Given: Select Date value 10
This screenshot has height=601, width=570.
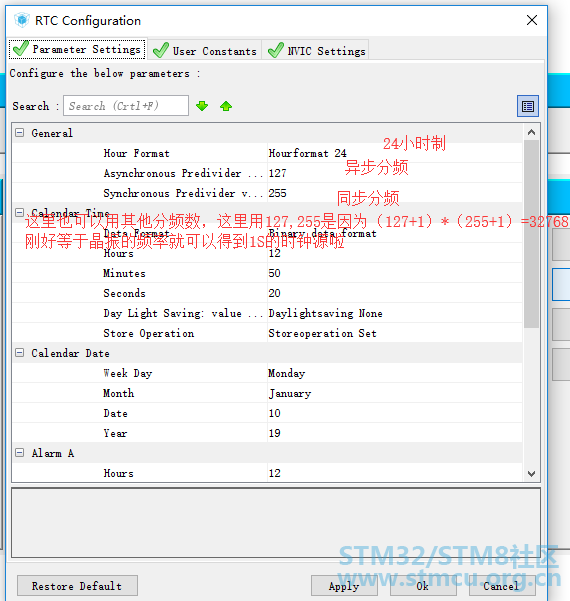Looking at the screenshot, I should click(x=274, y=413).
